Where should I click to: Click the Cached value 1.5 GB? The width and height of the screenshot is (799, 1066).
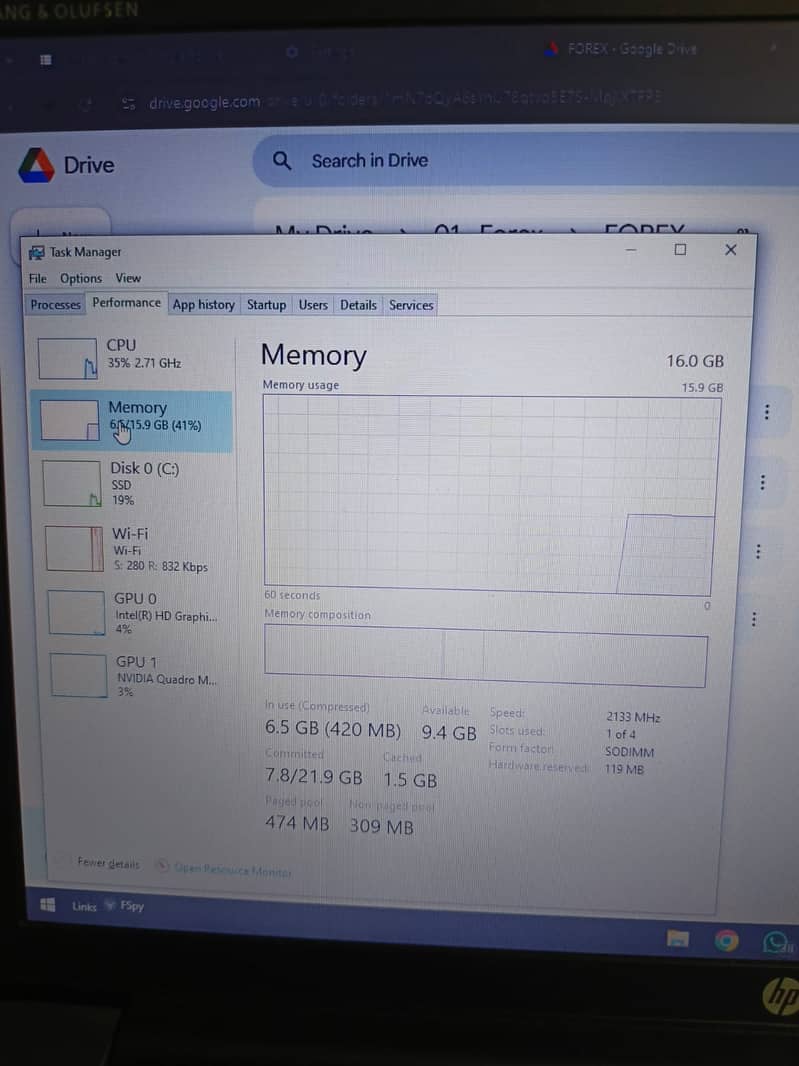[x=410, y=780]
